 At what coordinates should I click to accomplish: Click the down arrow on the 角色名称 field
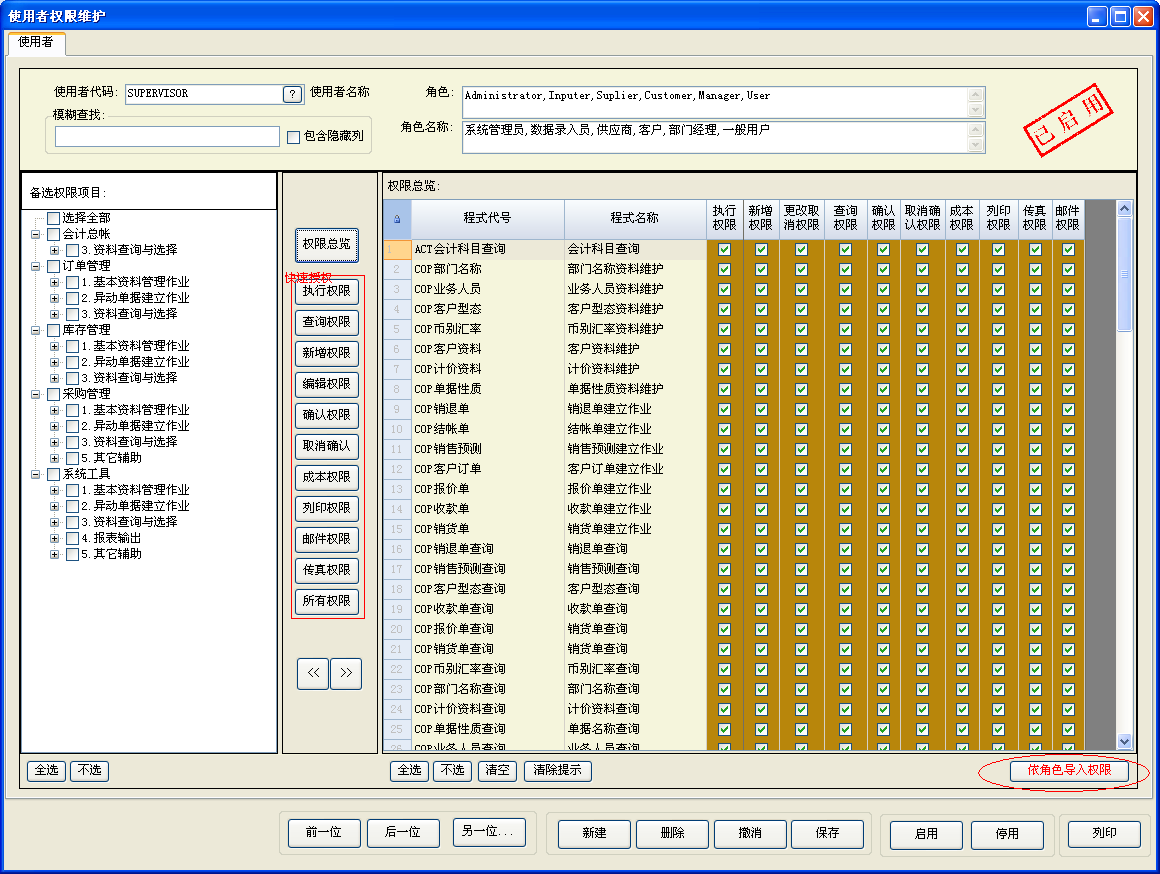click(x=976, y=146)
